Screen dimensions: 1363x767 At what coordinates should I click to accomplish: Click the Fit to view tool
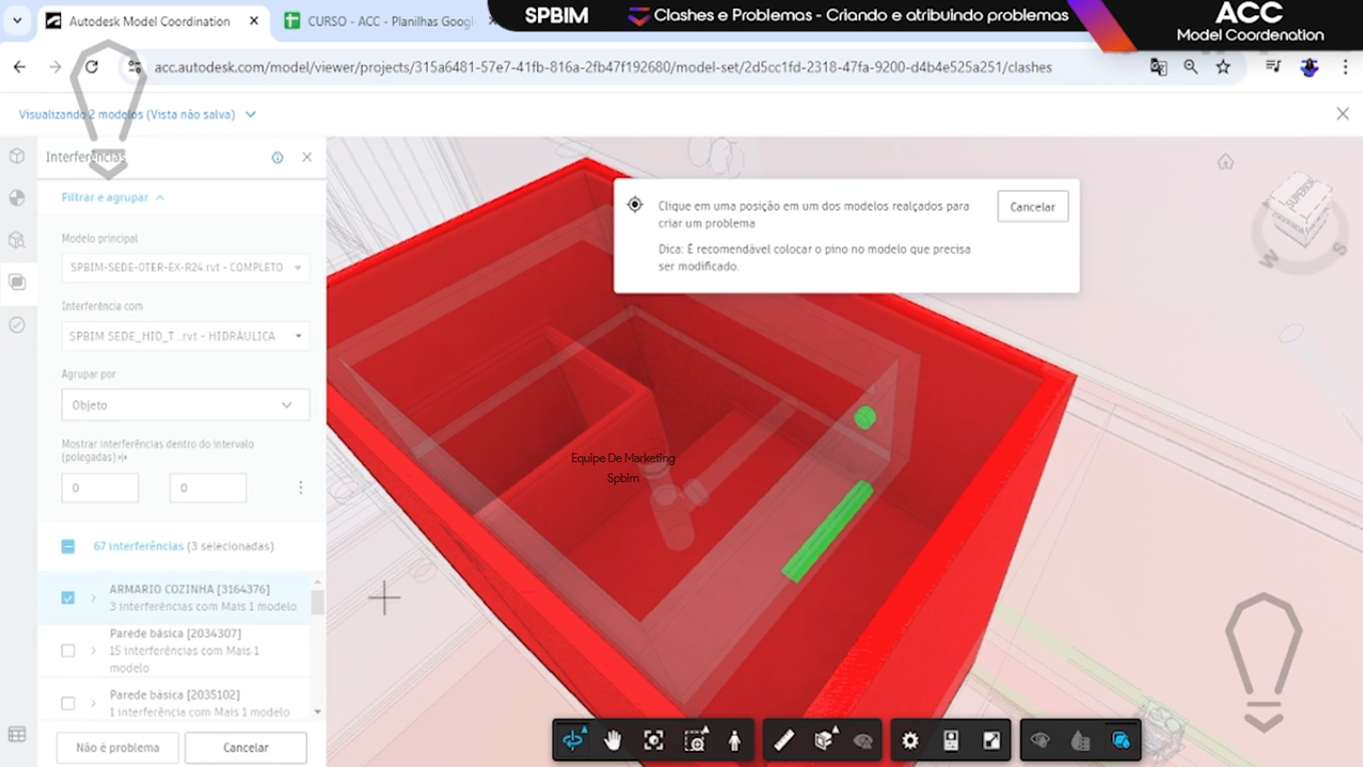tap(653, 740)
